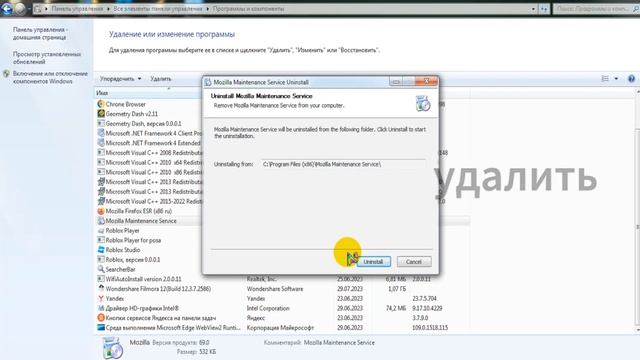Viewport: 640px width, 360px height.
Task: Select Roblox, версия 0.0.0.1 icon
Action: [101, 260]
